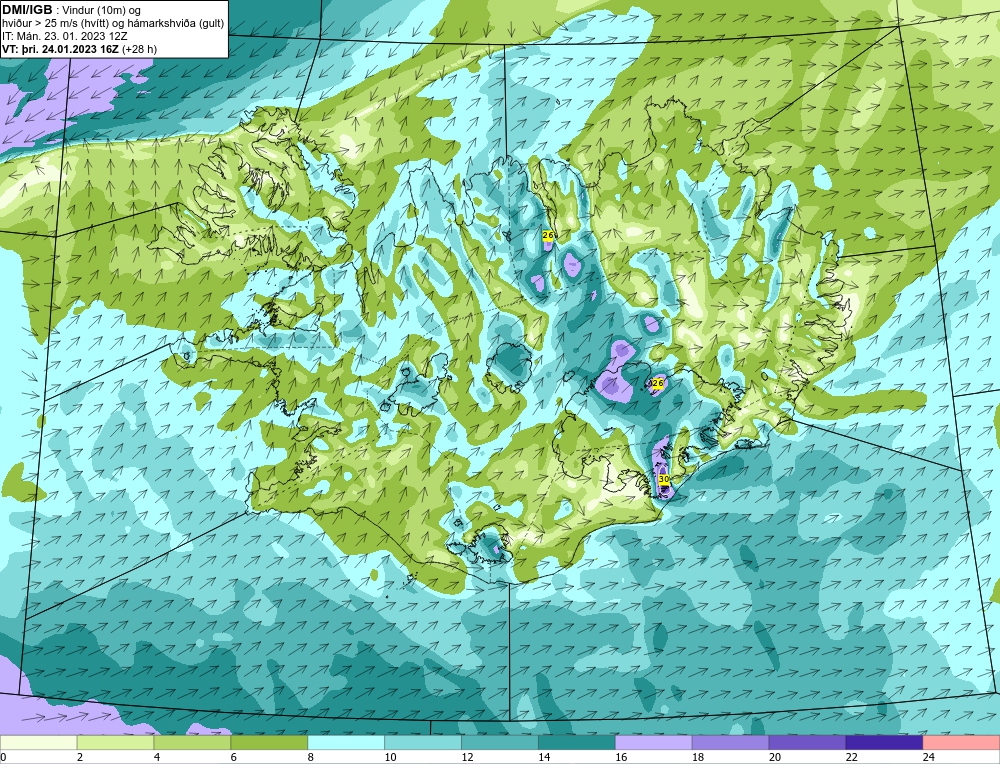Click the yellow "30" maximum gust label
Viewport: 1000px width, 764px height.
click(x=663, y=479)
